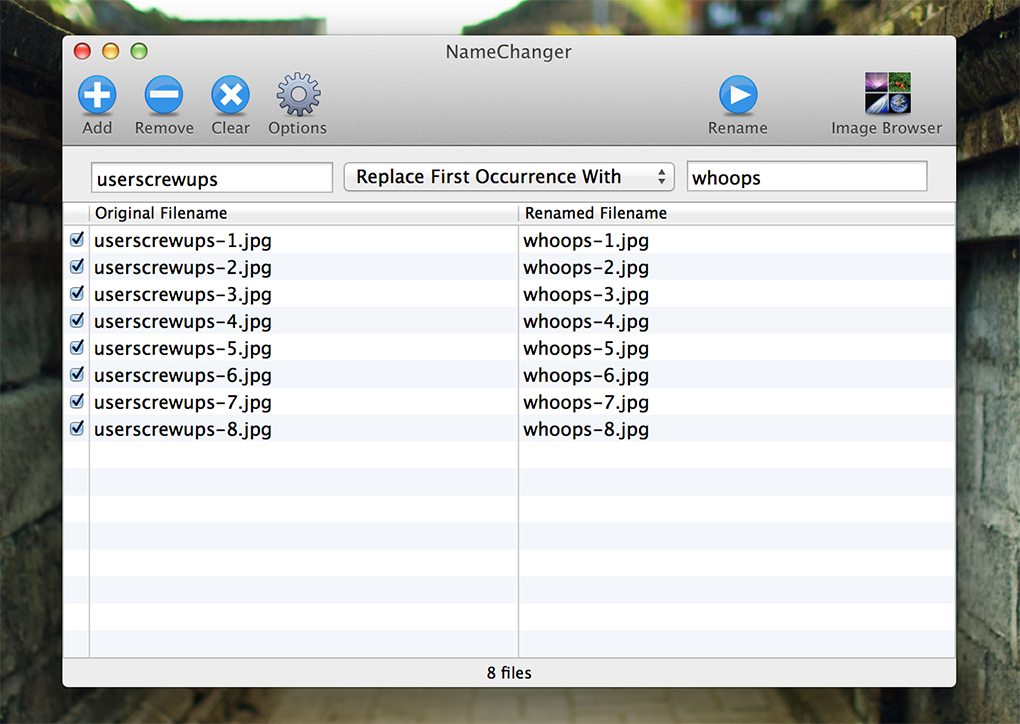The image size is (1020, 724).
Task: Select the userscrewups-4.jpg original filename
Action: [x=183, y=321]
